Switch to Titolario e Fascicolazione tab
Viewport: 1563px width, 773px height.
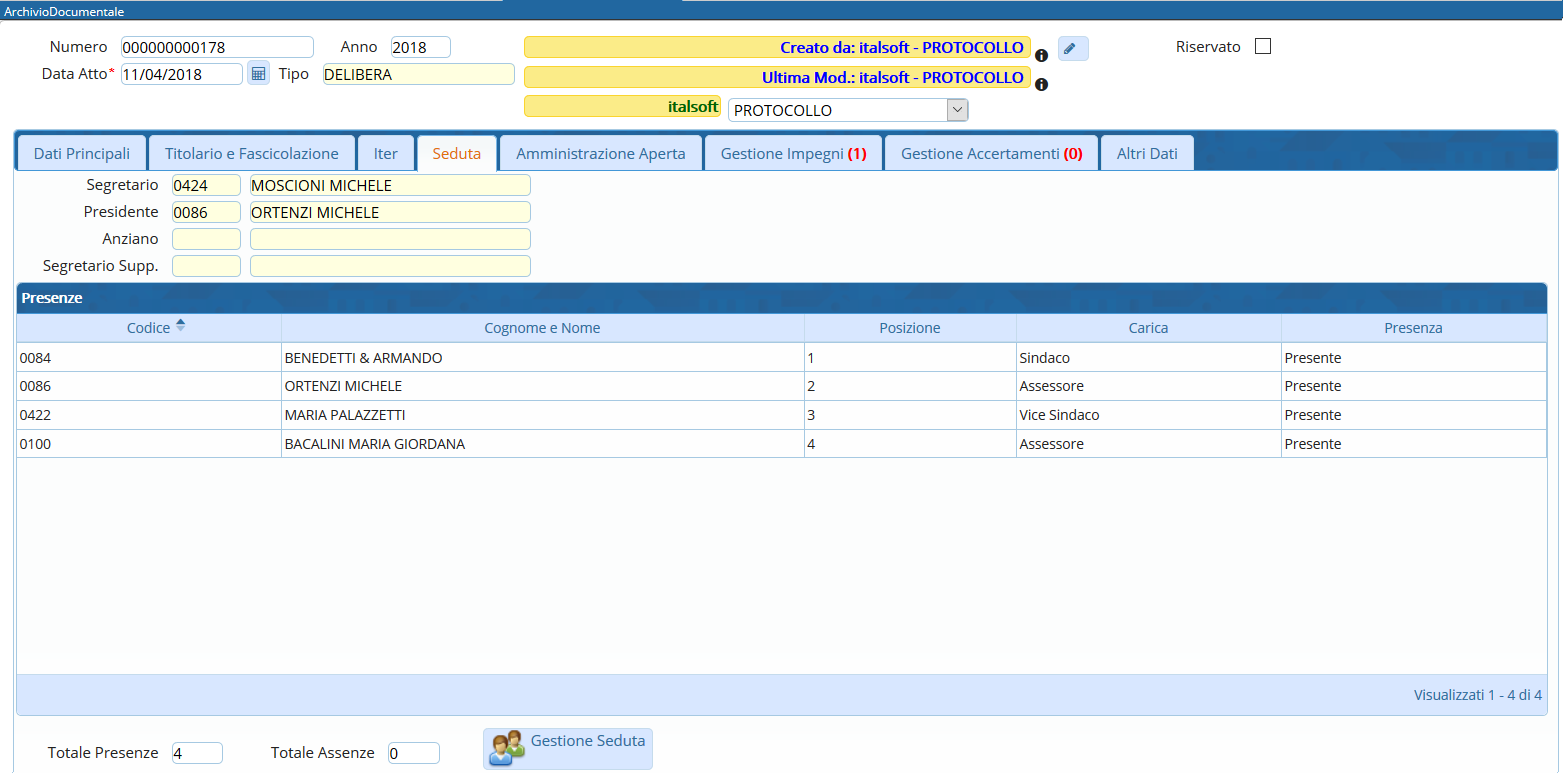click(251, 154)
